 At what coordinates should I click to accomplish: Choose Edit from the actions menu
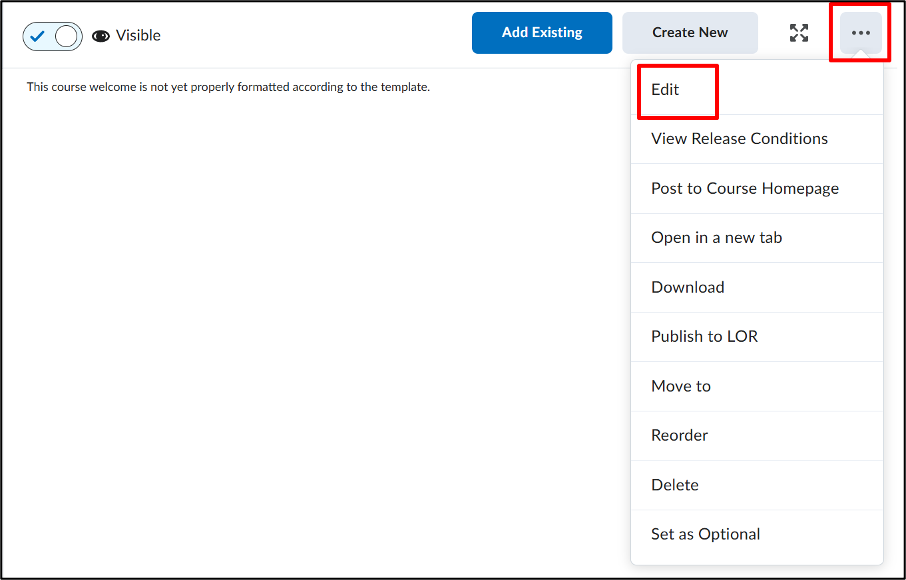(x=757, y=90)
